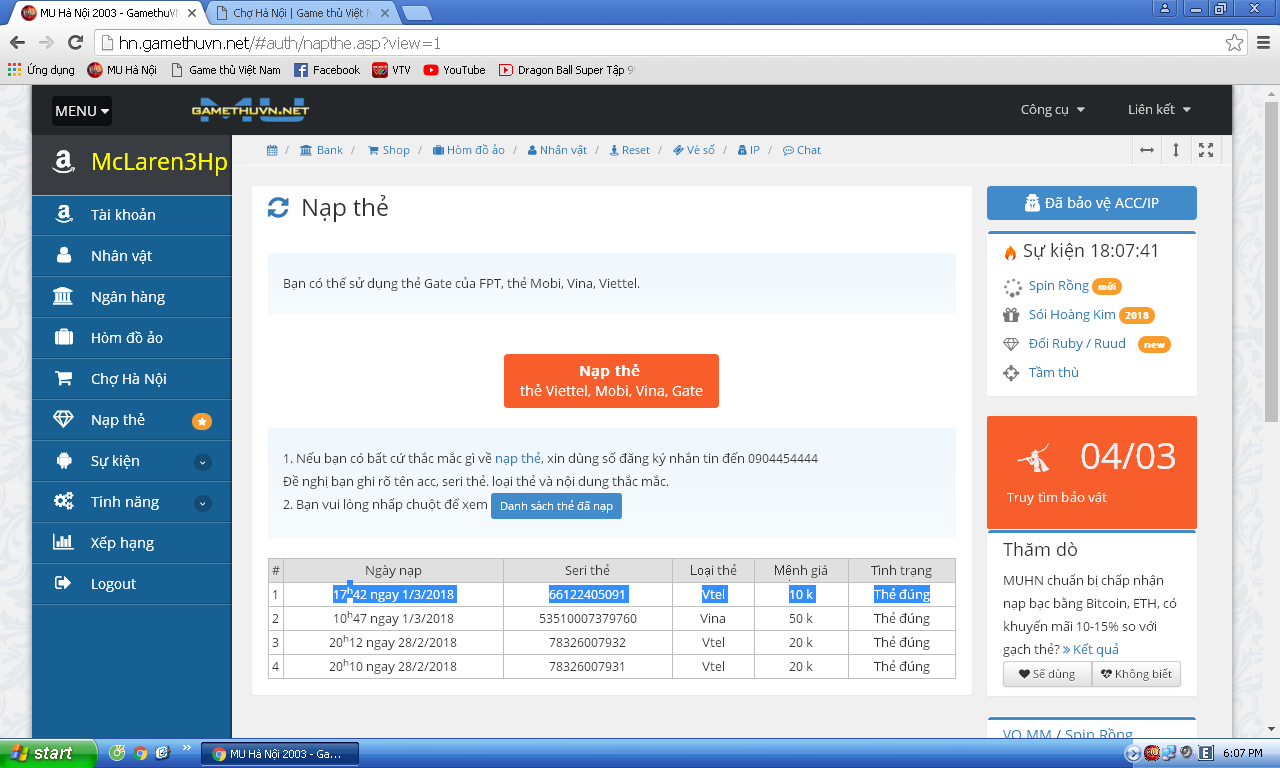Expand the Công cụ dropdown
Screen dimensions: 1280x768
pos(1052,110)
